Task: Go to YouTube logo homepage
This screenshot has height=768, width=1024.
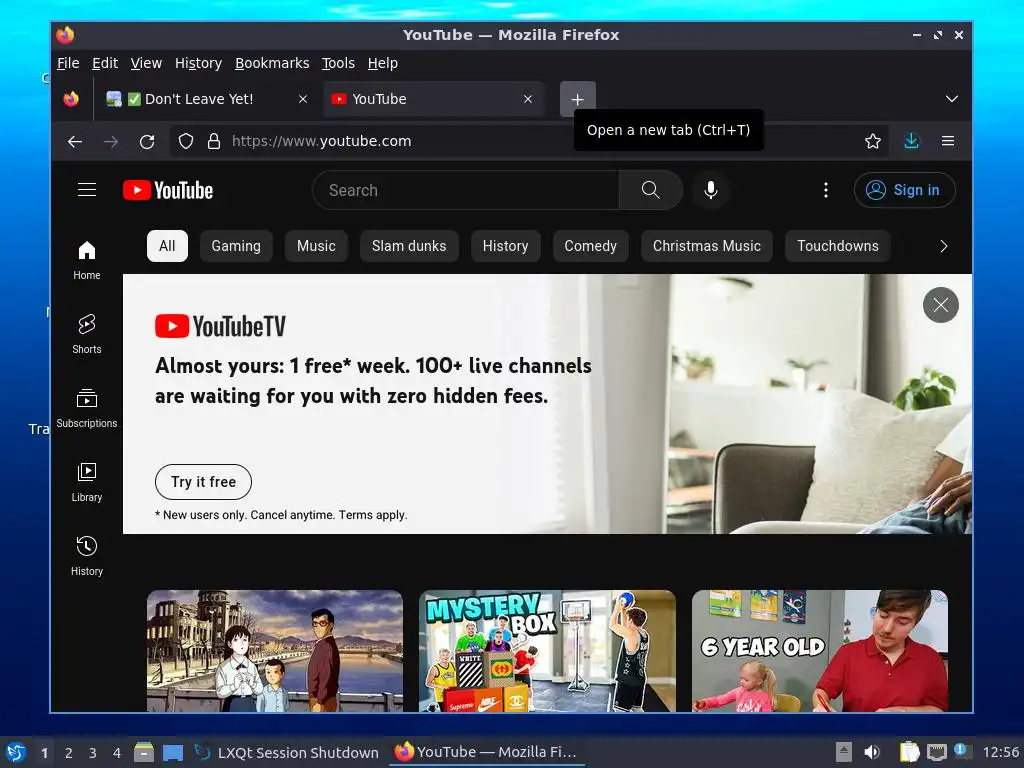Action: (168, 190)
